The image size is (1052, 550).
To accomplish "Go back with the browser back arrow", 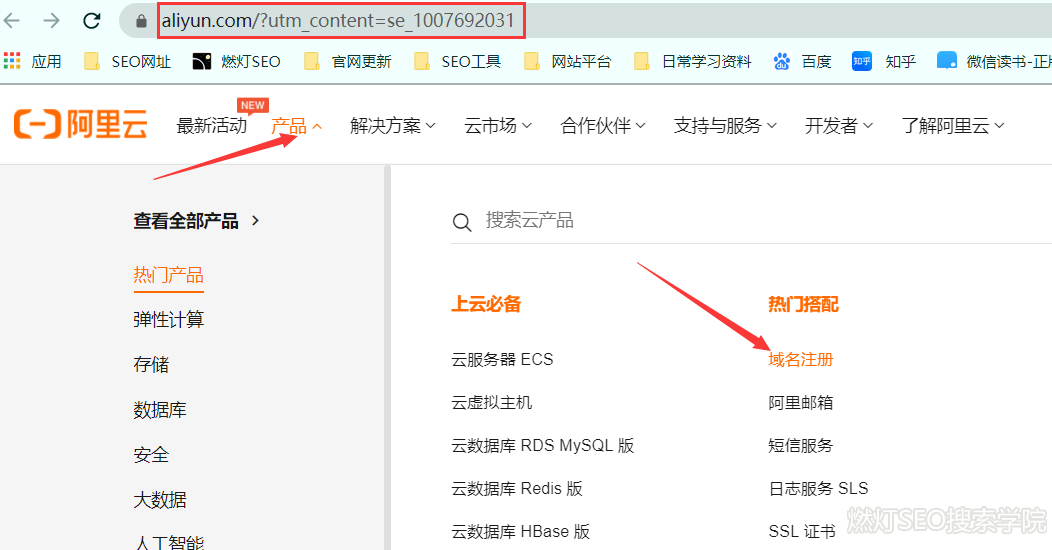I will click(12, 21).
